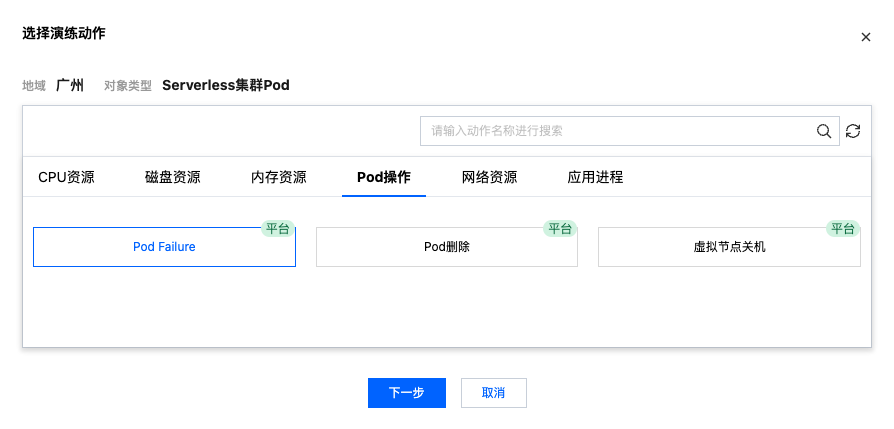
Task: Go to the Pod操作 tab
Action: (x=384, y=177)
